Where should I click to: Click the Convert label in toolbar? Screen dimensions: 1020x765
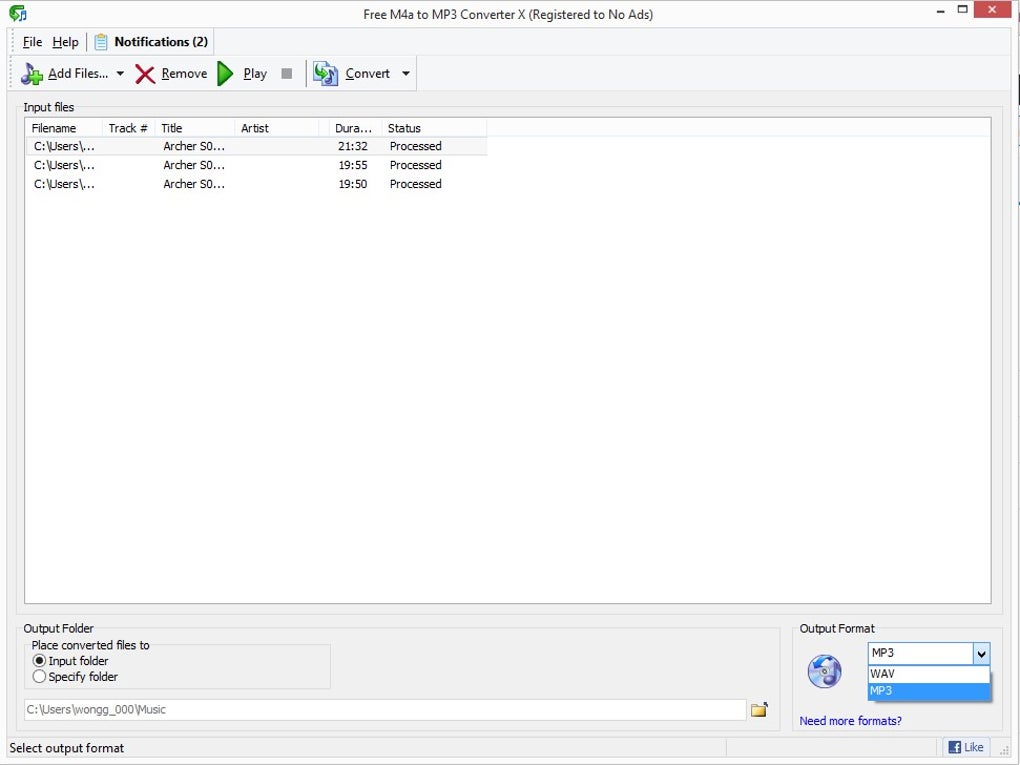pos(368,74)
